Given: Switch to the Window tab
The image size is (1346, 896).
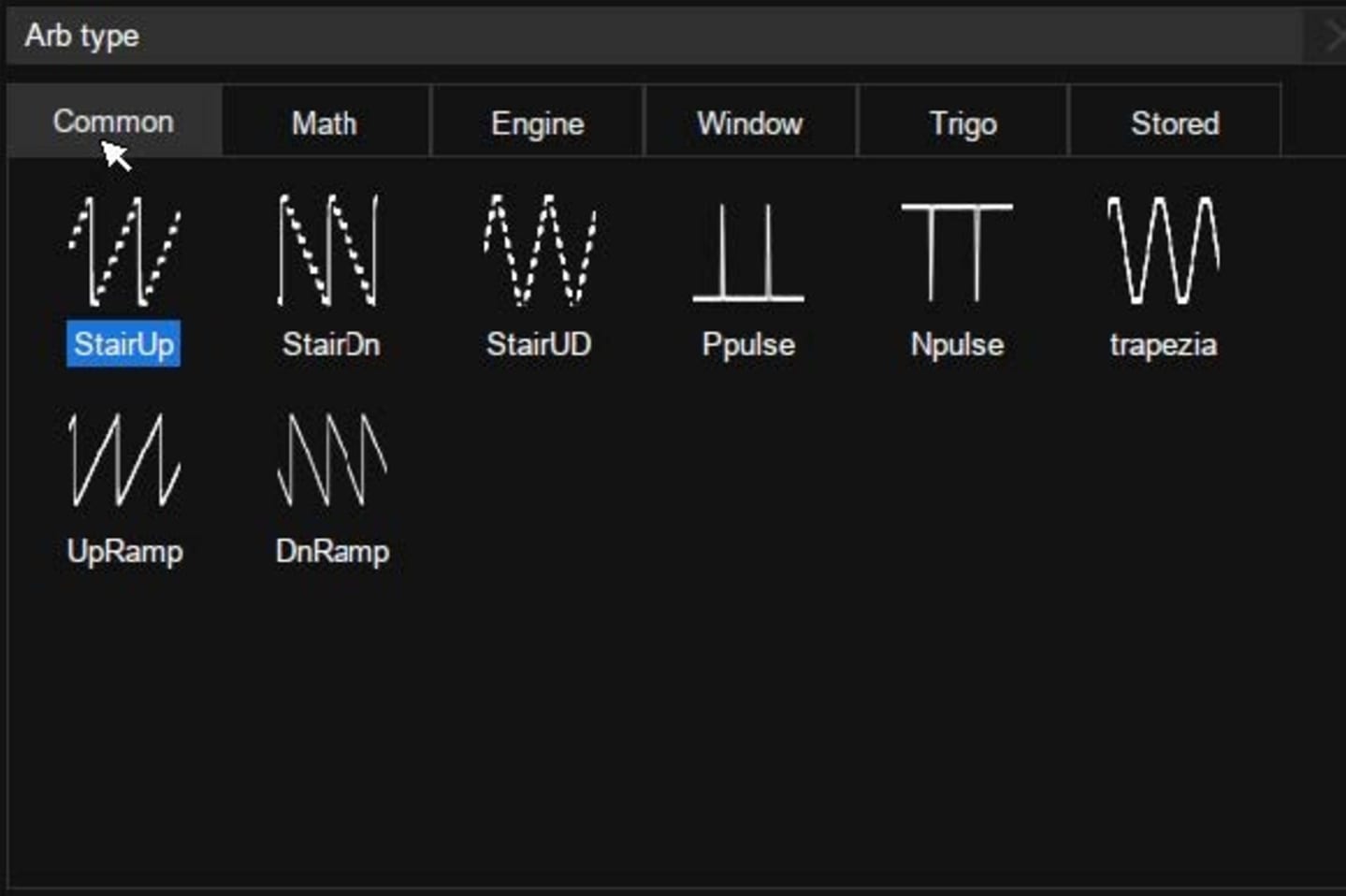Looking at the screenshot, I should click(x=750, y=123).
